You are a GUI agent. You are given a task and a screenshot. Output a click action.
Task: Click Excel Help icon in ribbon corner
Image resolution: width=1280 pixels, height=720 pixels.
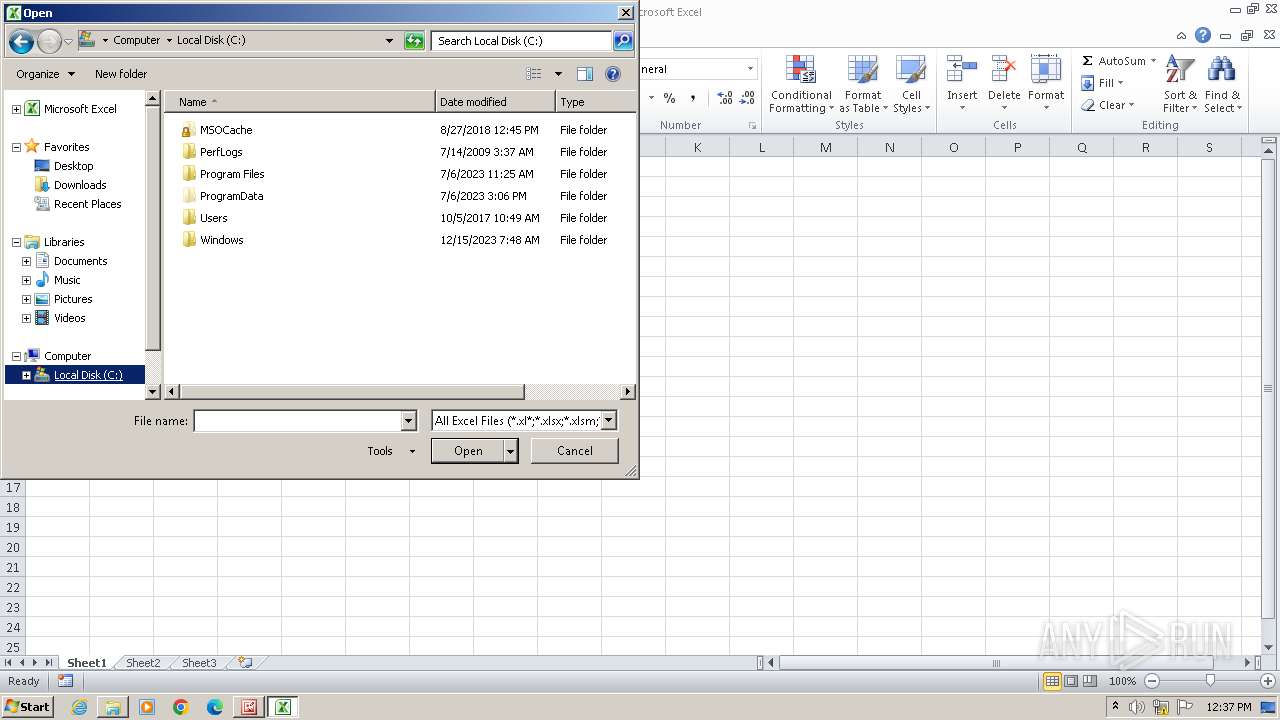click(x=1203, y=35)
